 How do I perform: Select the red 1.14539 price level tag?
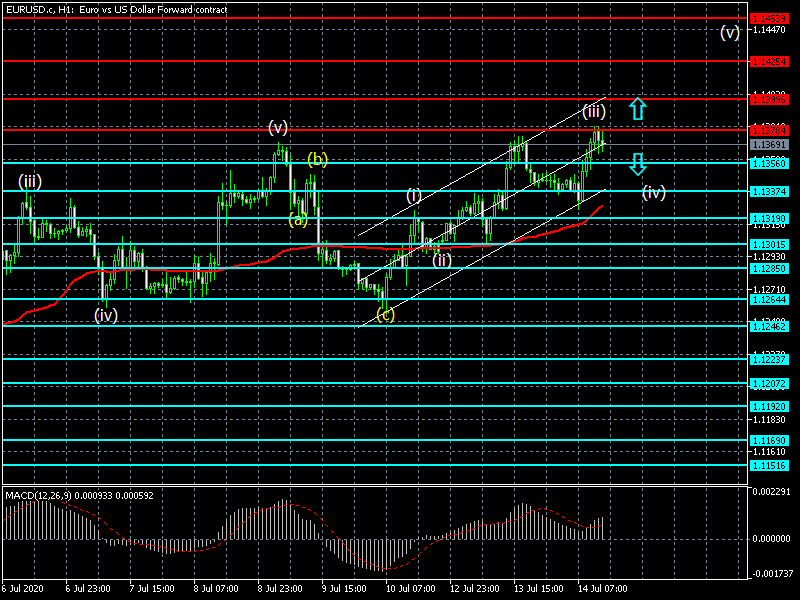[x=769, y=18]
